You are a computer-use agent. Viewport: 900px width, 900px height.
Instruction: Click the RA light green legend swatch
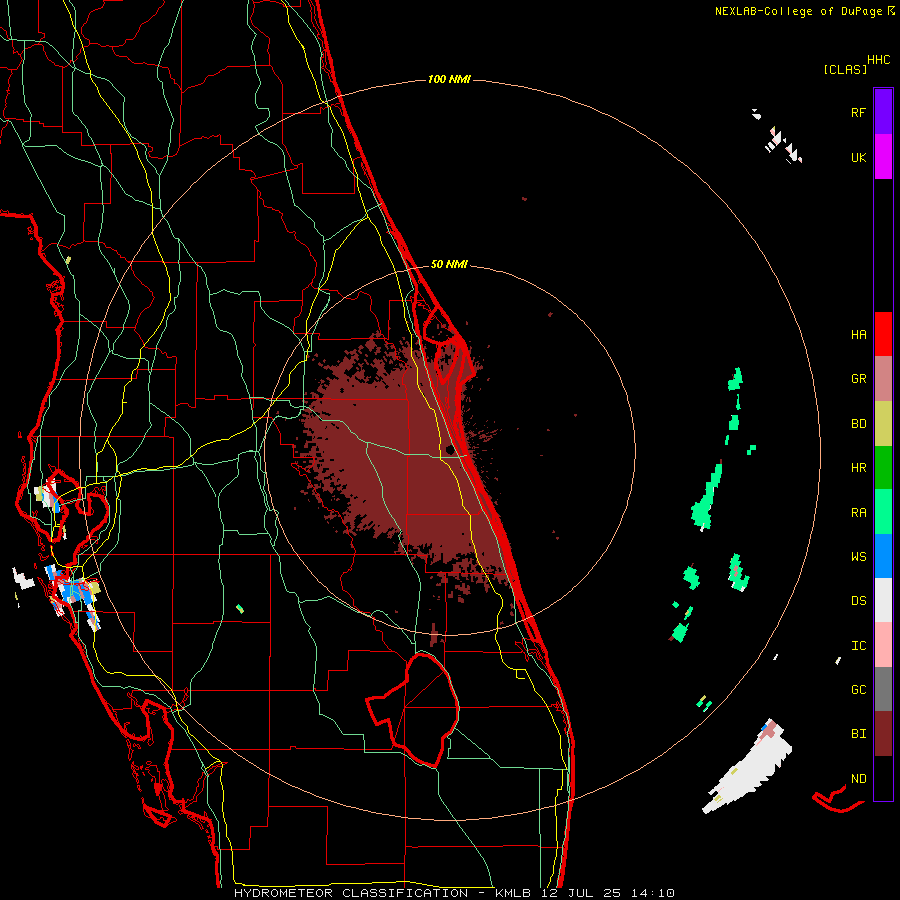coord(883,512)
